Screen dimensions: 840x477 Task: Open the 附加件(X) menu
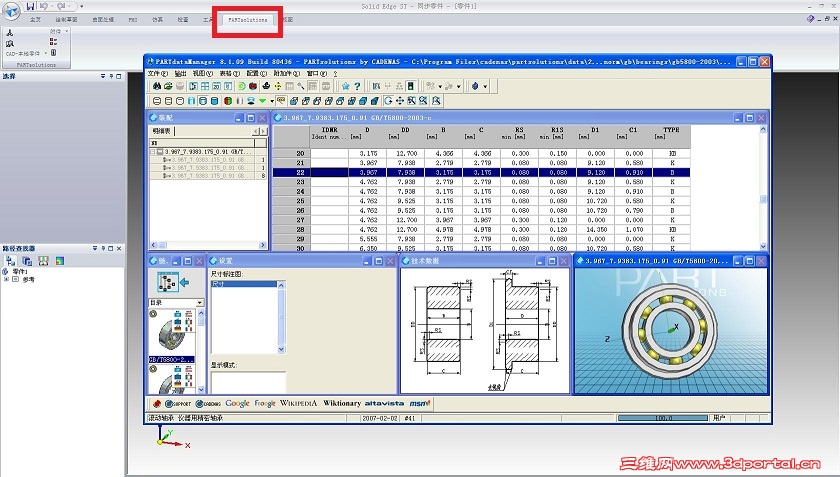pos(287,73)
